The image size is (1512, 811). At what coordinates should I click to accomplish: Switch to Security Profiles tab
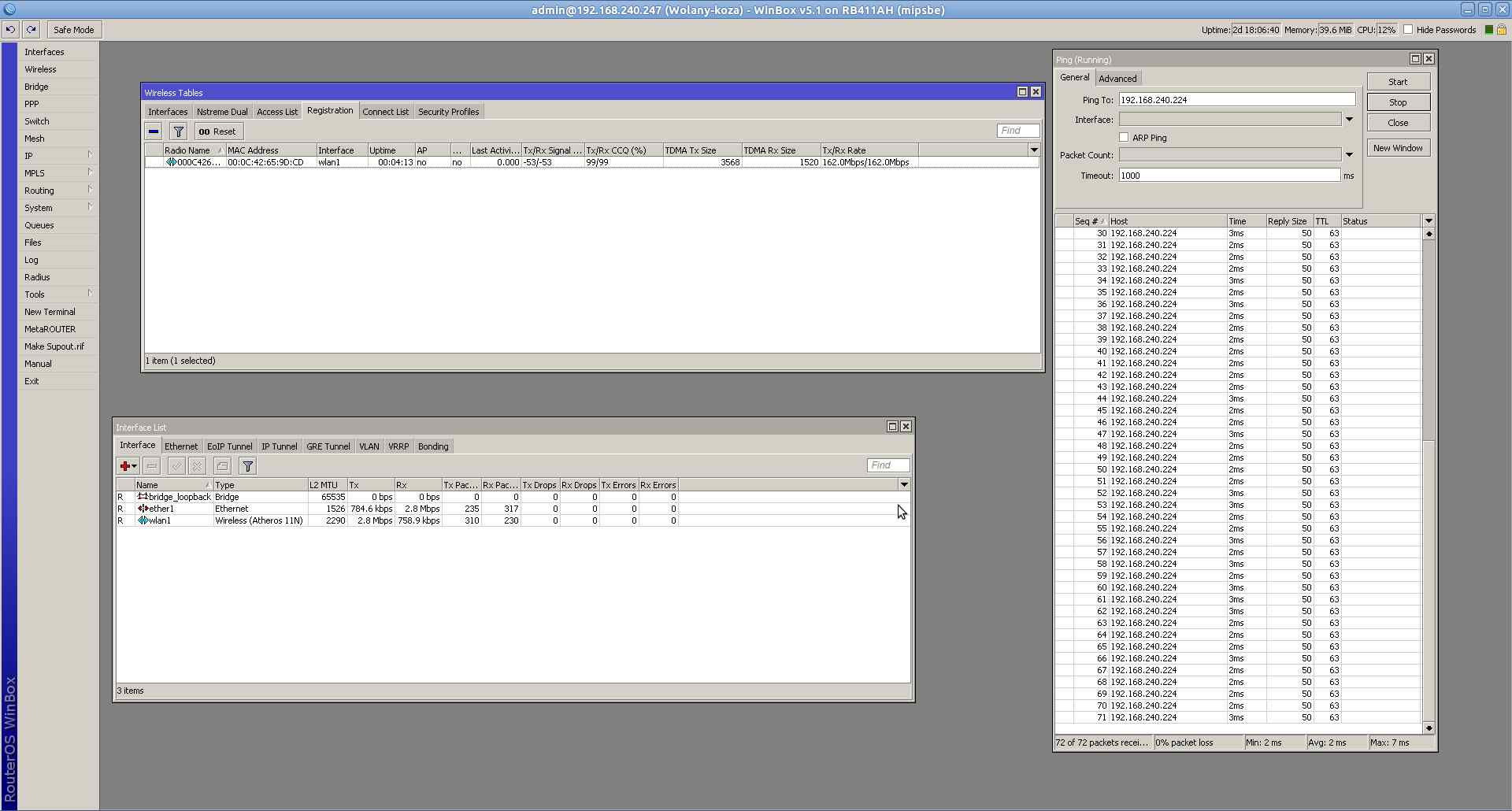pos(448,112)
